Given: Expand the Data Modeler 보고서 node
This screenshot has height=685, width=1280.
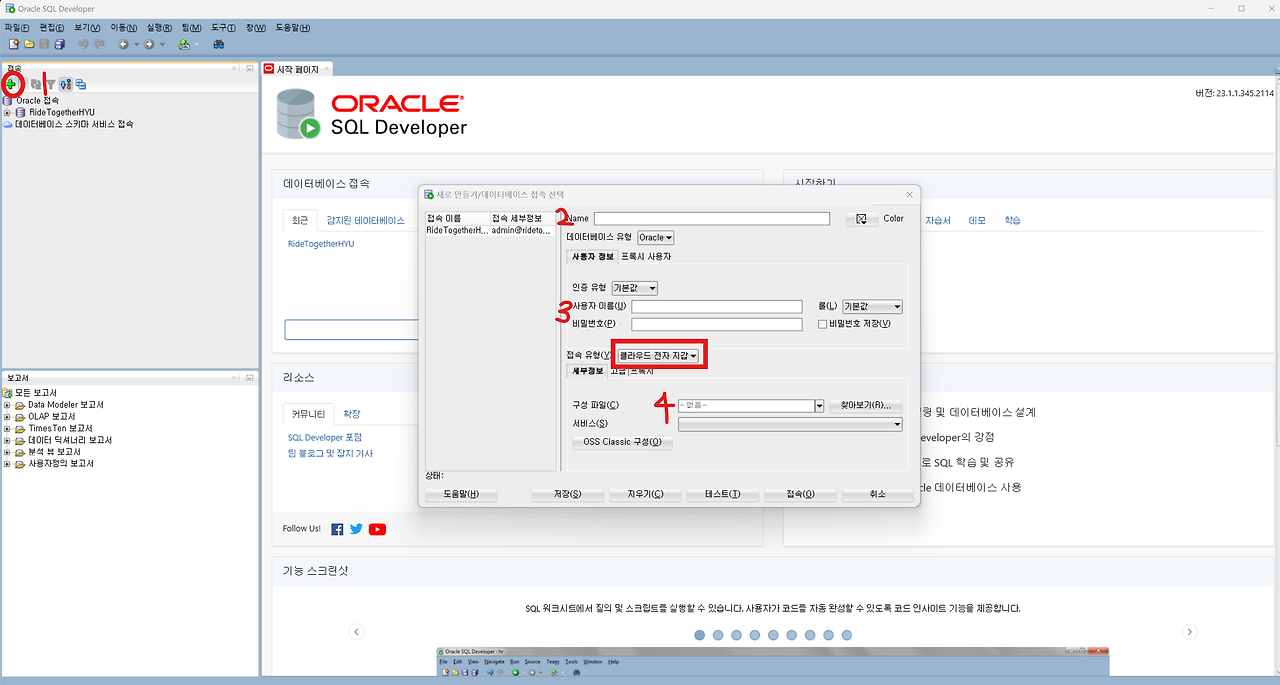Looking at the screenshot, I should tap(7, 405).
